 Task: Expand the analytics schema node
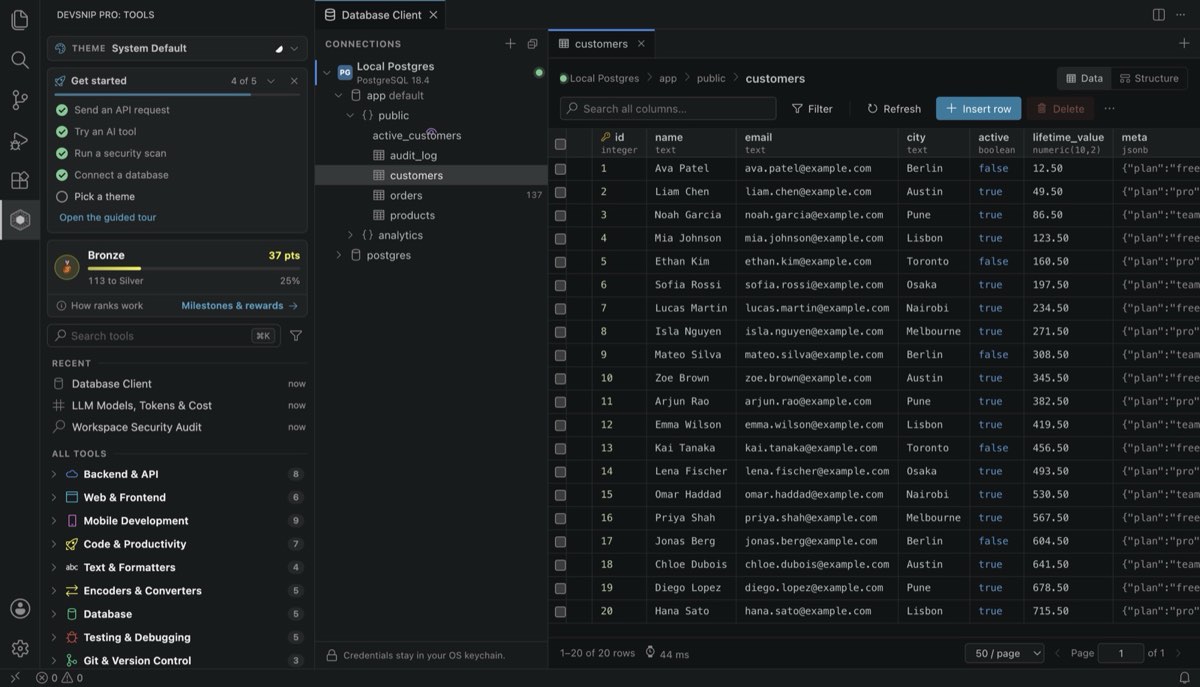tap(351, 236)
